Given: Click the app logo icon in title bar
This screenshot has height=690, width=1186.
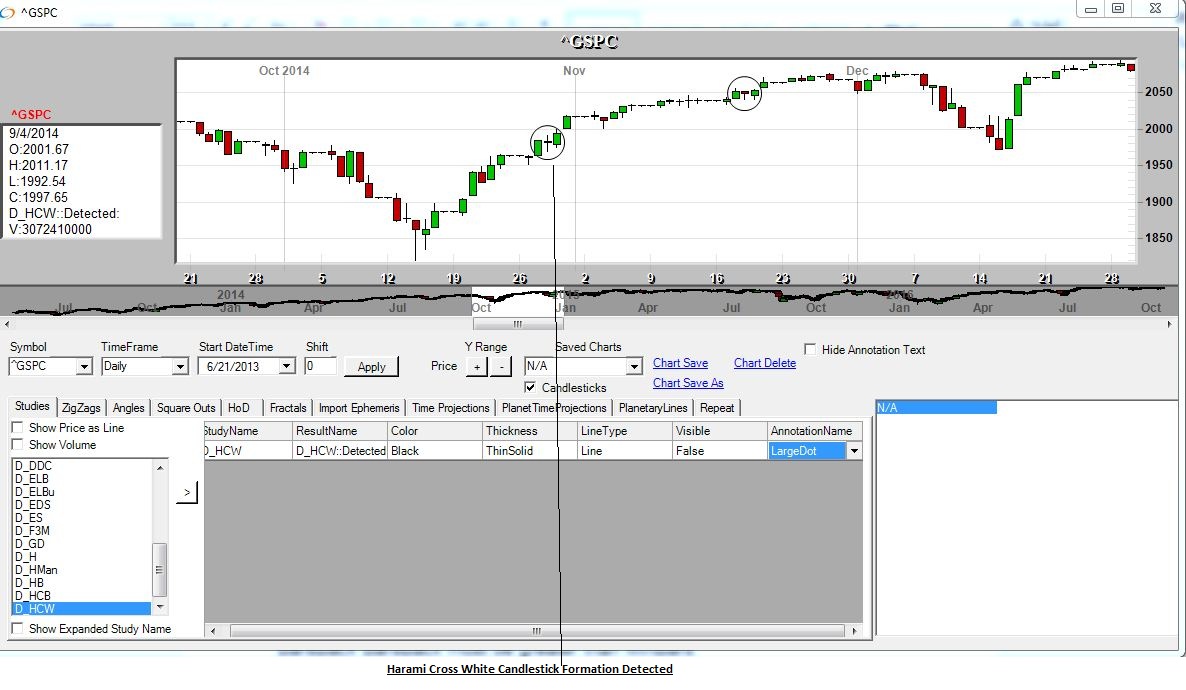Looking at the screenshot, I should pos(8,13).
